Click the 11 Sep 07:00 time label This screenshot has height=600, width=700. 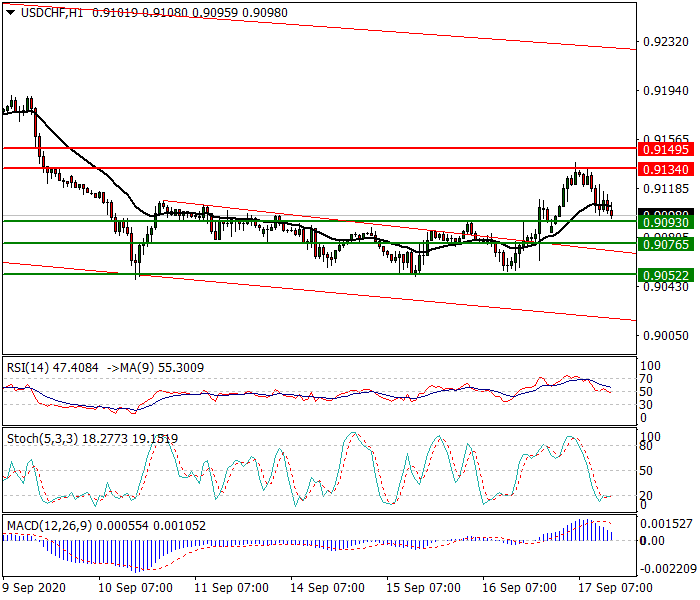(231, 588)
